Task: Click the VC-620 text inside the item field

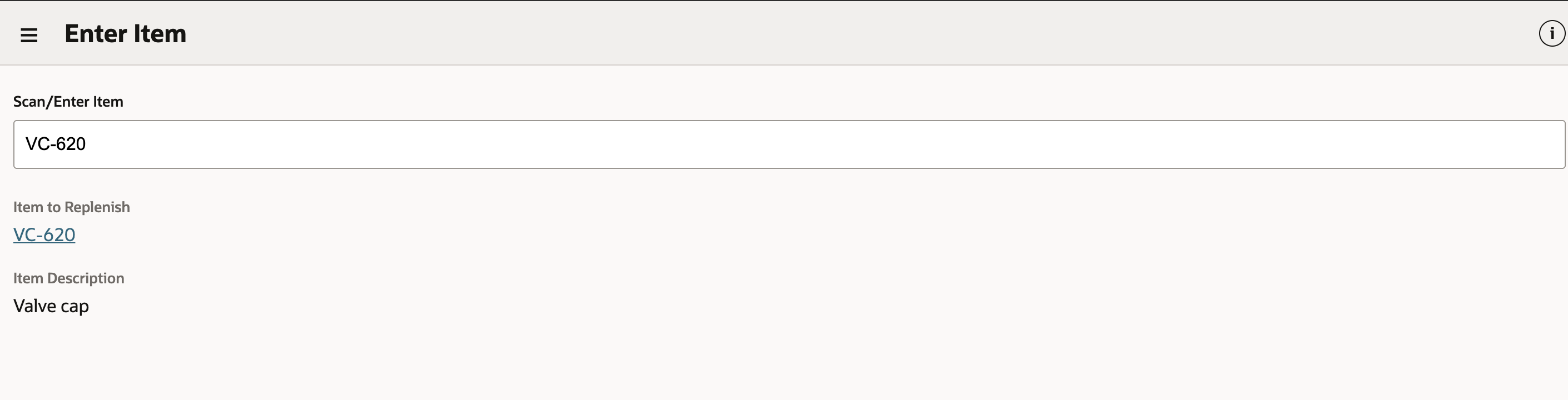Action: [x=56, y=144]
